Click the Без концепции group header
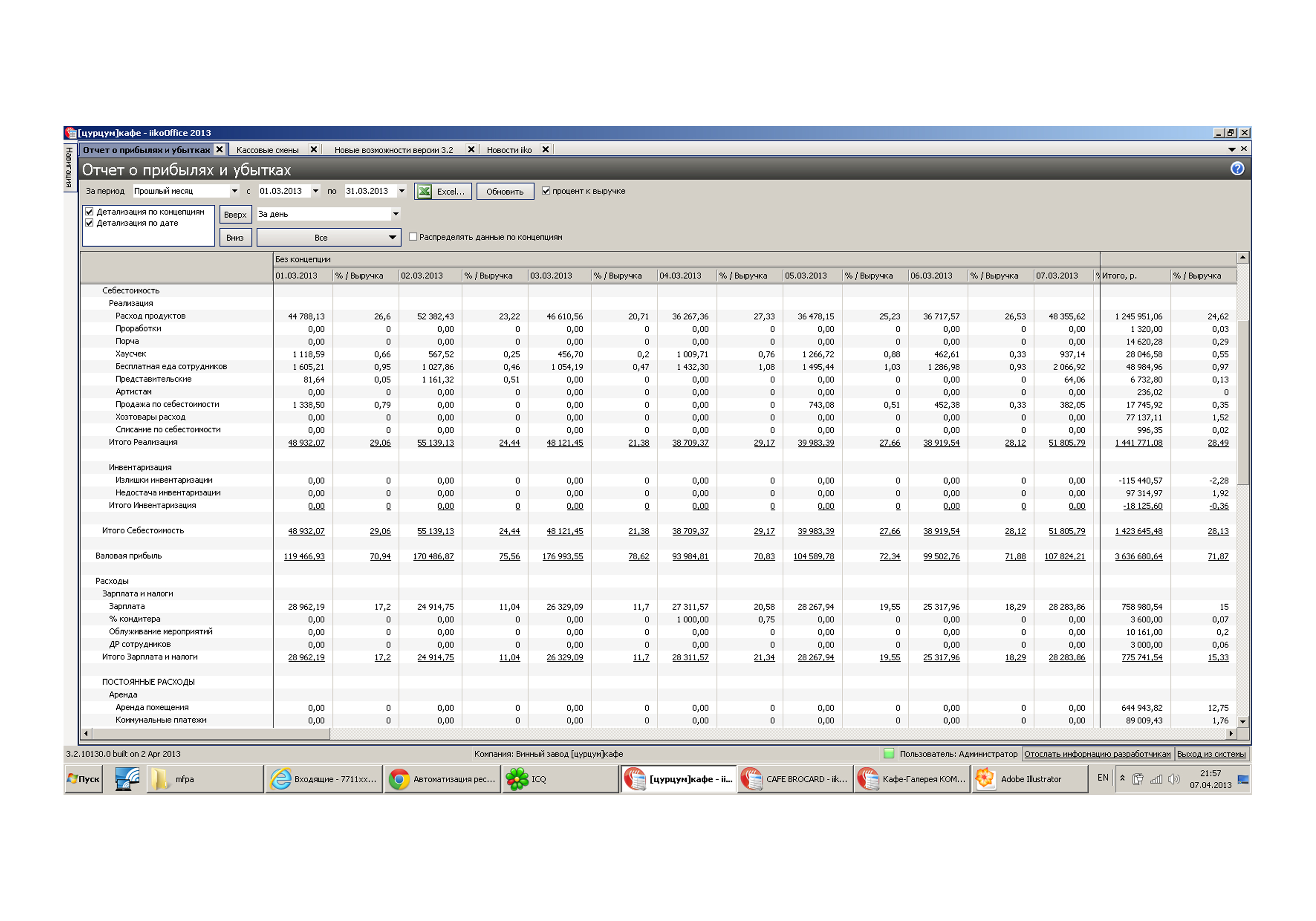 pyautogui.click(x=686, y=259)
